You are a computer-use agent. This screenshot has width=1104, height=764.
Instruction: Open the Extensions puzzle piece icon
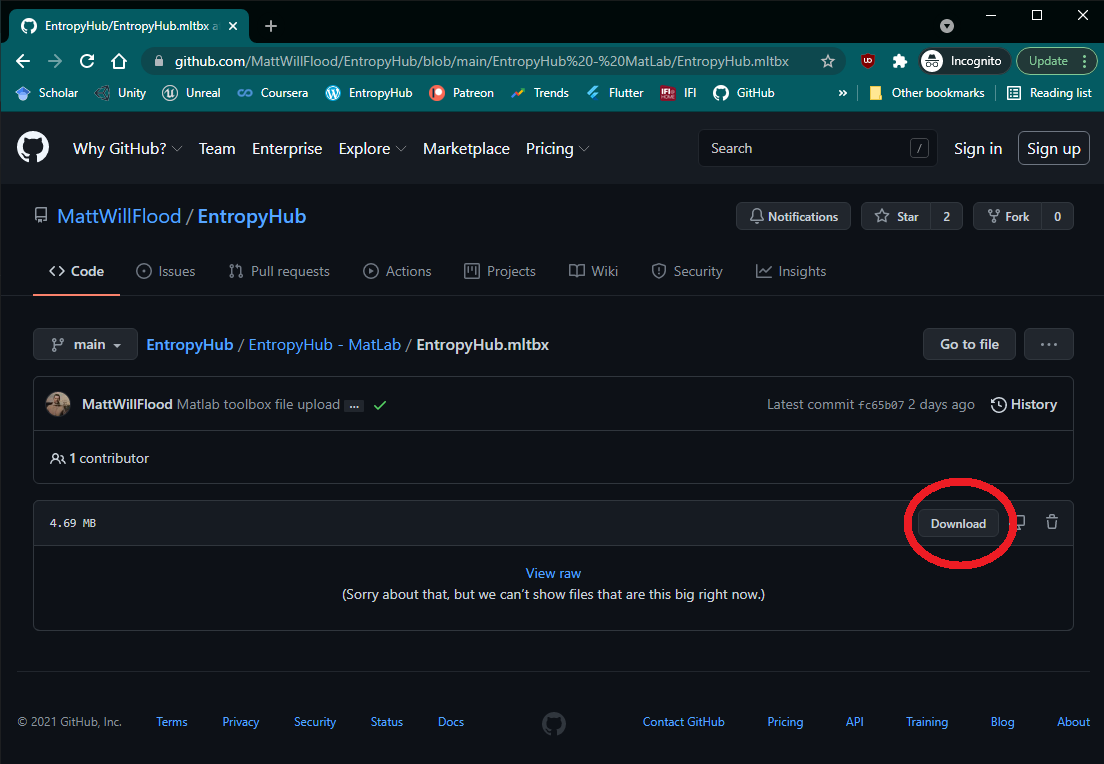(x=899, y=61)
